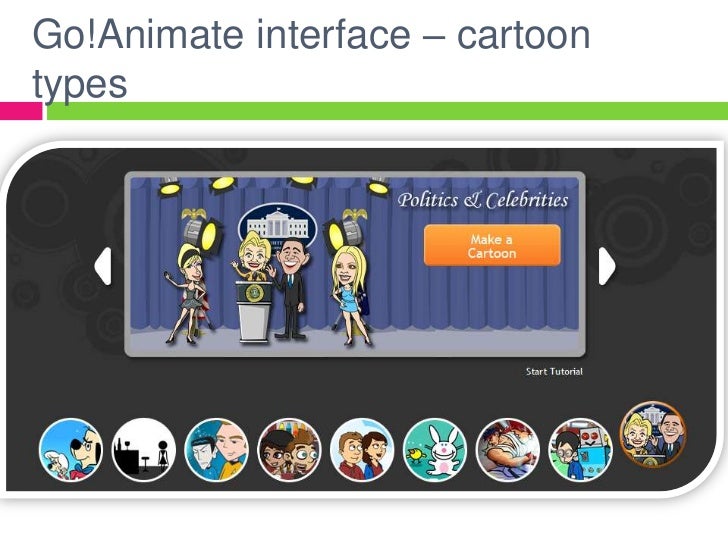Select the white bunny theme icon
The height and width of the screenshot is (546, 728).
[x=435, y=449]
